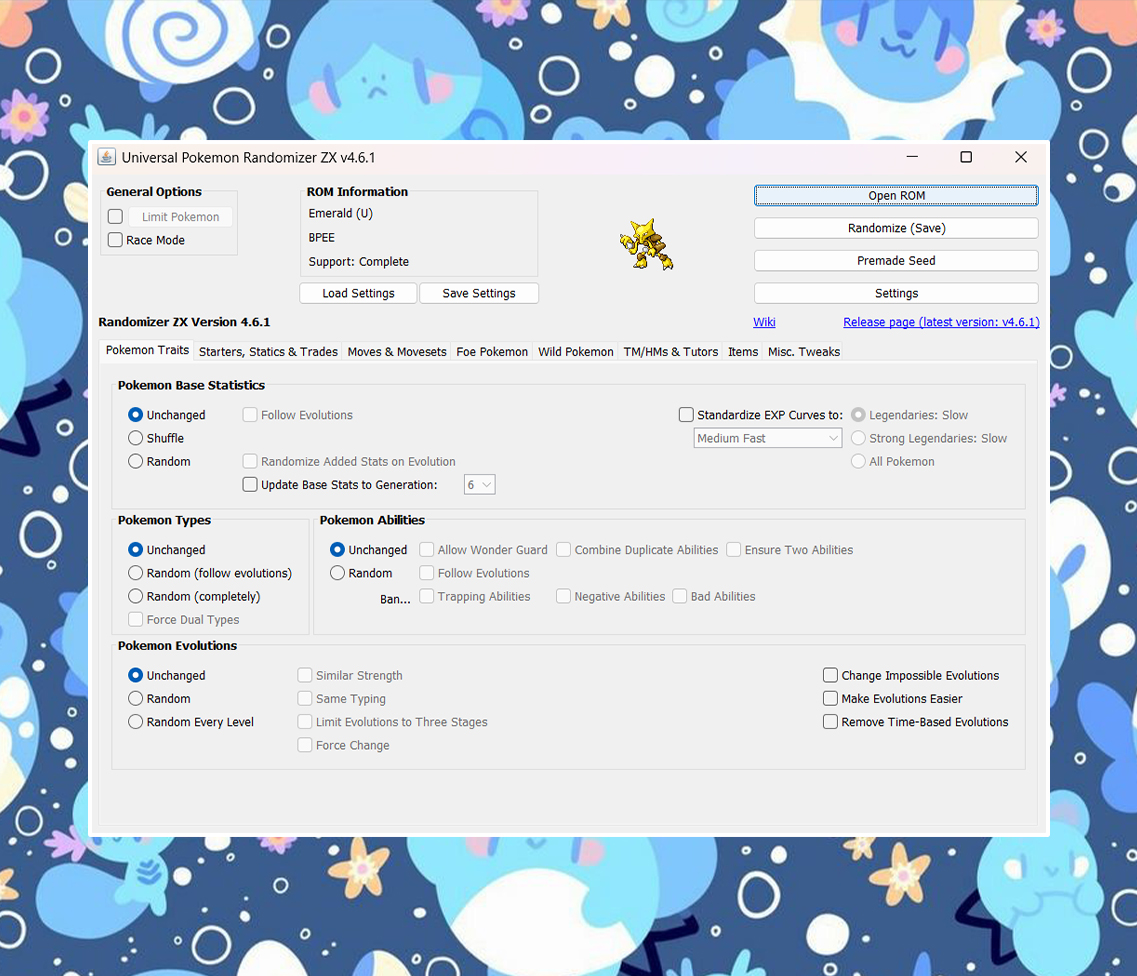Image resolution: width=1137 pixels, height=976 pixels.
Task: Check the Limit Pokemon option
Action: 115,216
